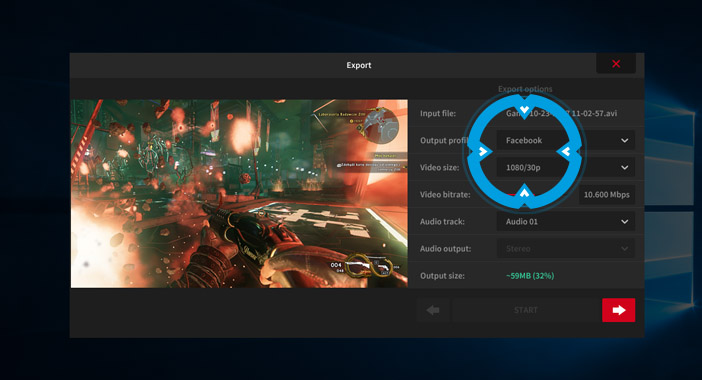Click the chevron of Video size field
The image size is (702, 380).
625,168
